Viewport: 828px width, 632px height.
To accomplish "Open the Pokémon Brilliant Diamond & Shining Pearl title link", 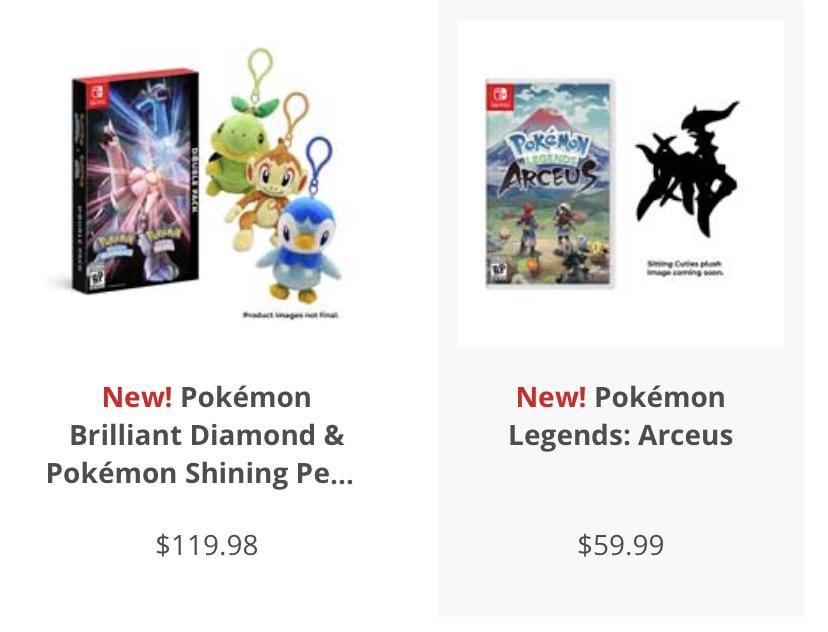I will pyautogui.click(x=206, y=435).
